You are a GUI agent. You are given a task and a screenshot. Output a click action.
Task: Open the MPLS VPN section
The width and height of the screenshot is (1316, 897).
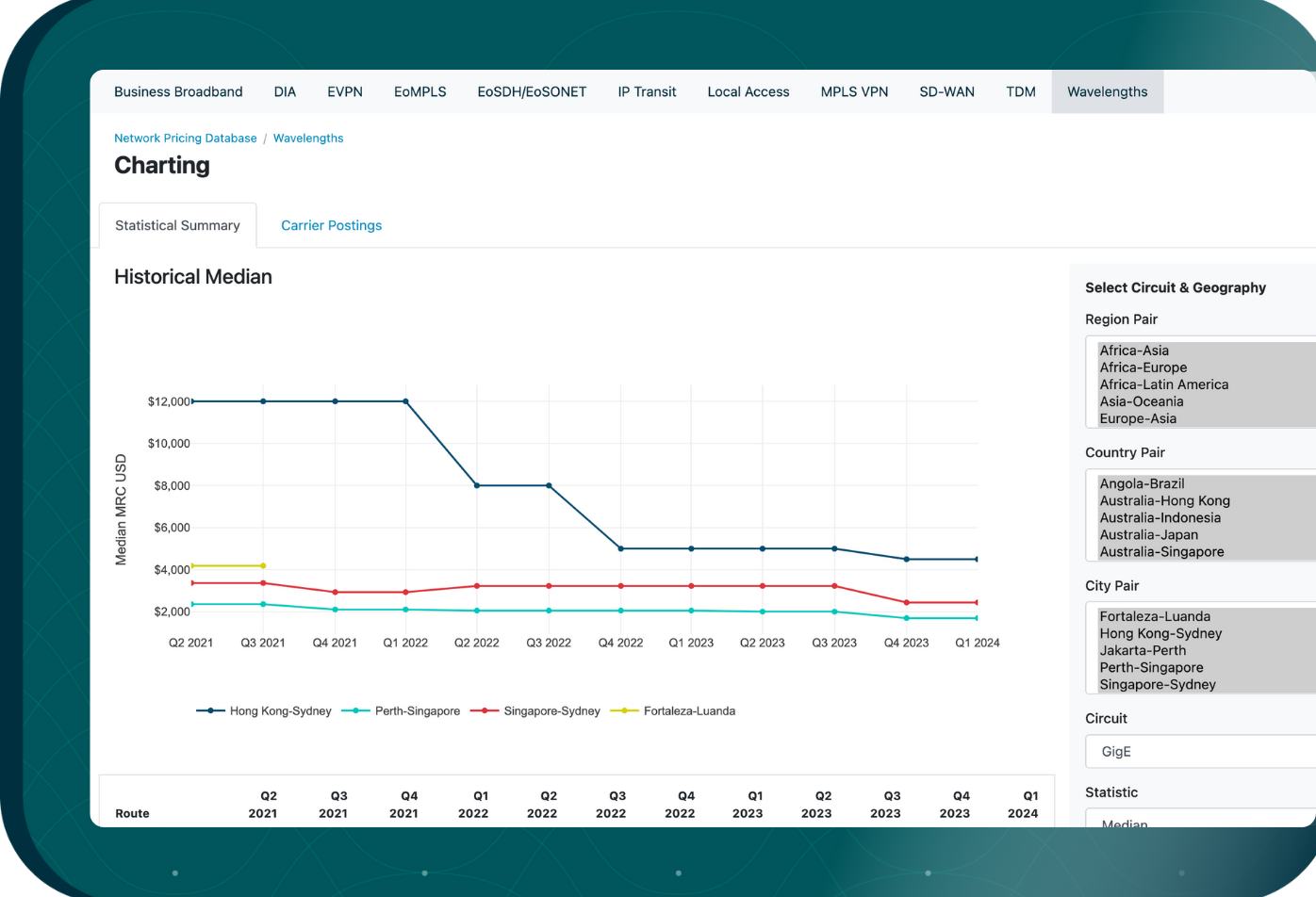pyautogui.click(x=853, y=91)
